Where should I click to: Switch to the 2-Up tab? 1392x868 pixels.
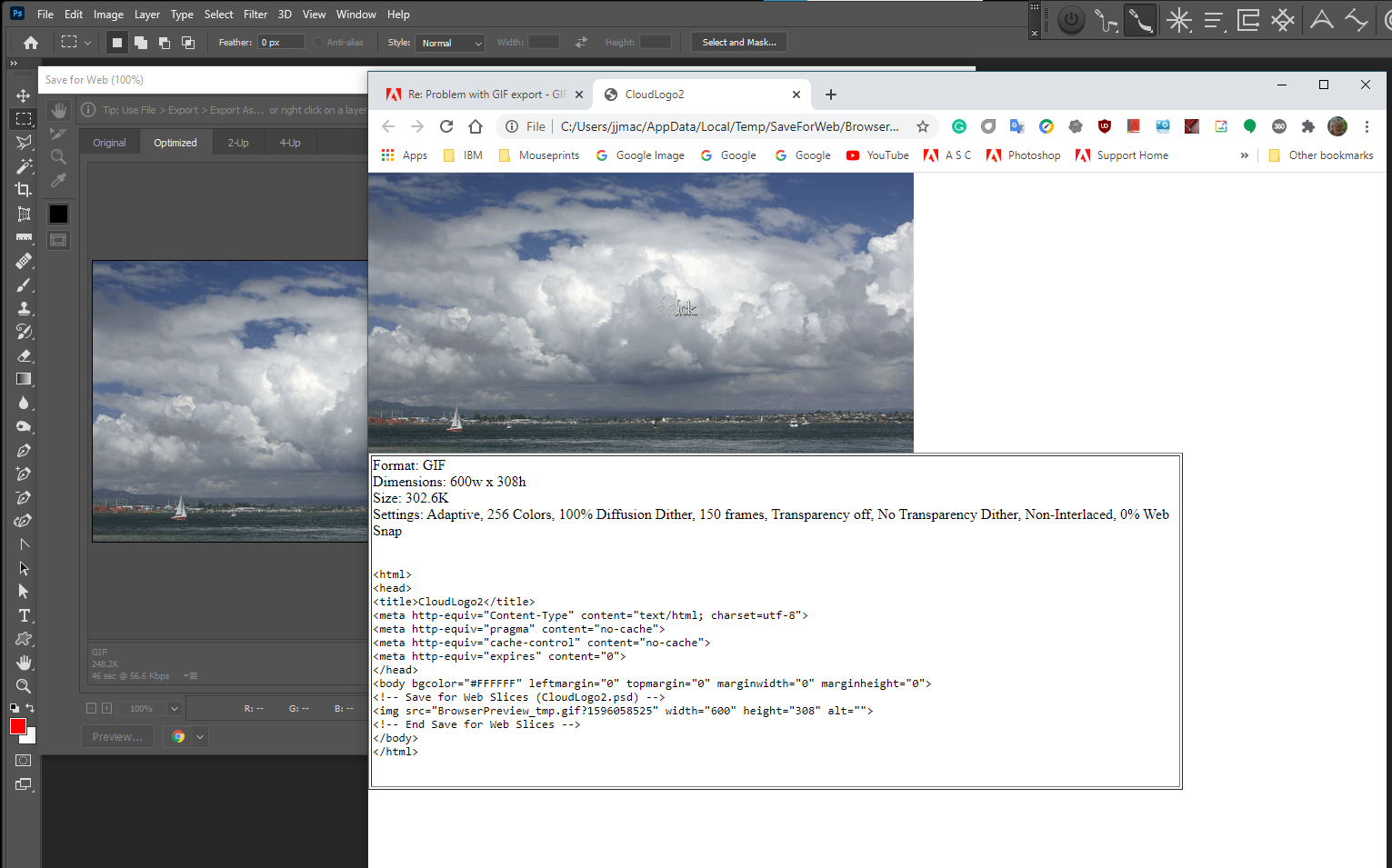click(237, 142)
